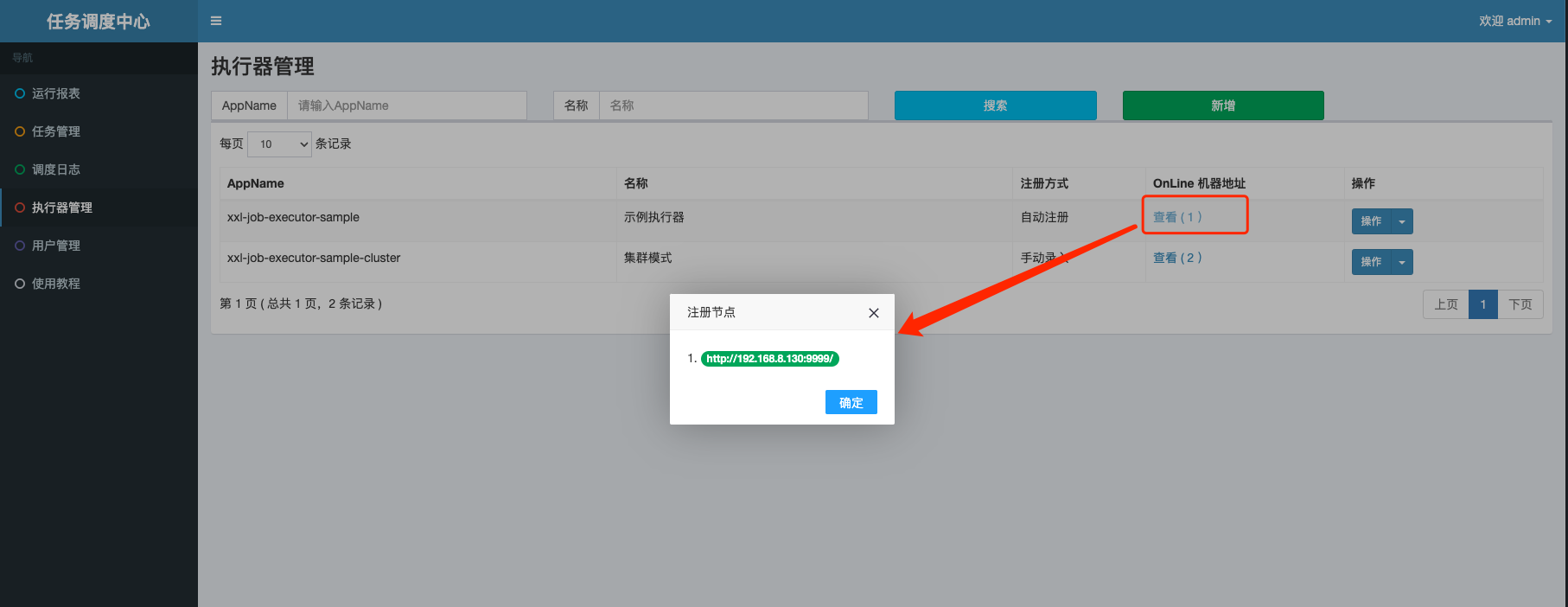Viewport: 1568px width, 607px height.
Task: Expand 操作 caret for xxl-job-executor-sample row
Action: coord(1401,221)
